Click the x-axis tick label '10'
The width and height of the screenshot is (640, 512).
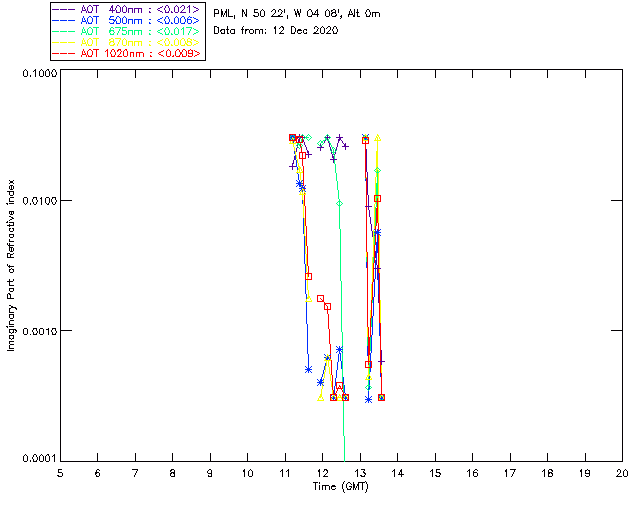pyautogui.click(x=247, y=473)
